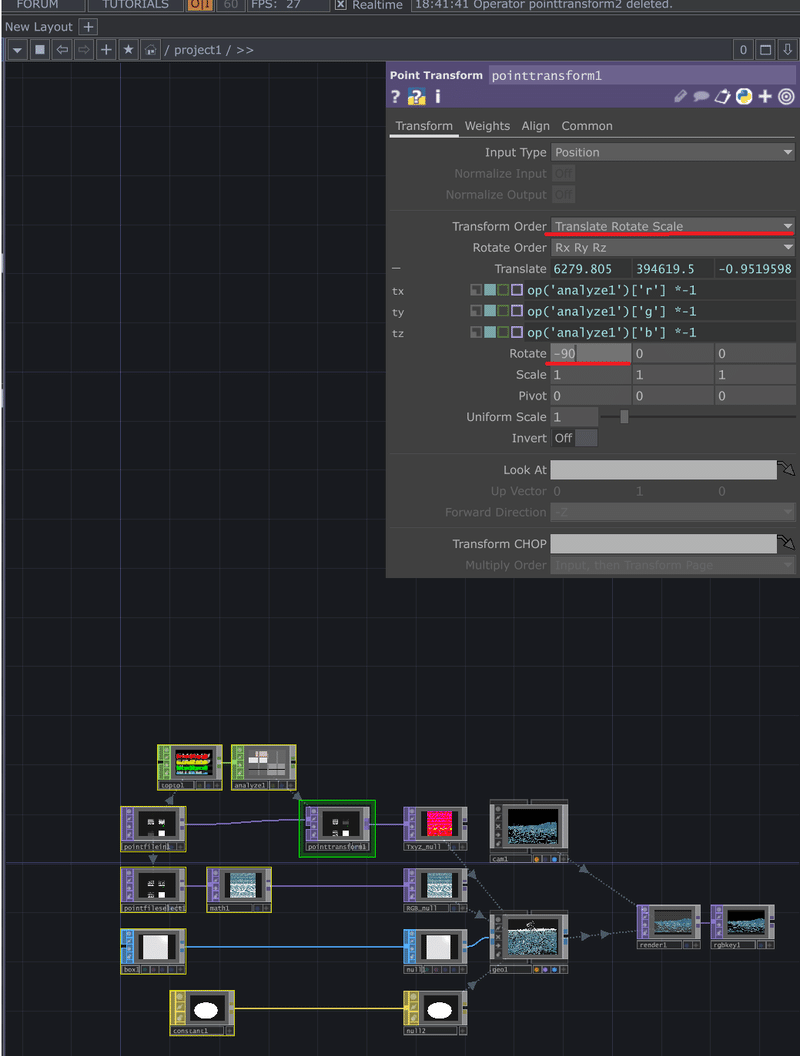Click the New Layout label

[38, 27]
